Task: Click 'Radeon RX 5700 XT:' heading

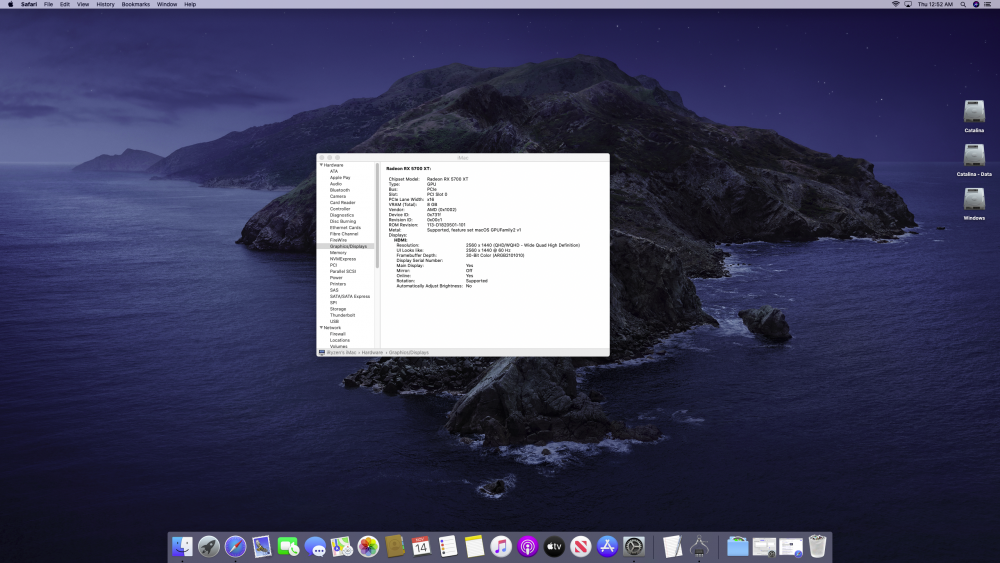Action: click(408, 168)
